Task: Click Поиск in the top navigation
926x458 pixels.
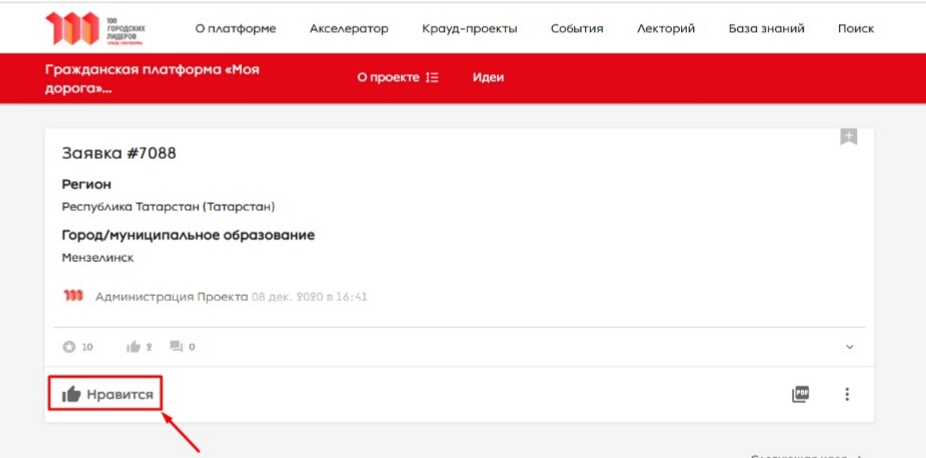Action: [855, 29]
